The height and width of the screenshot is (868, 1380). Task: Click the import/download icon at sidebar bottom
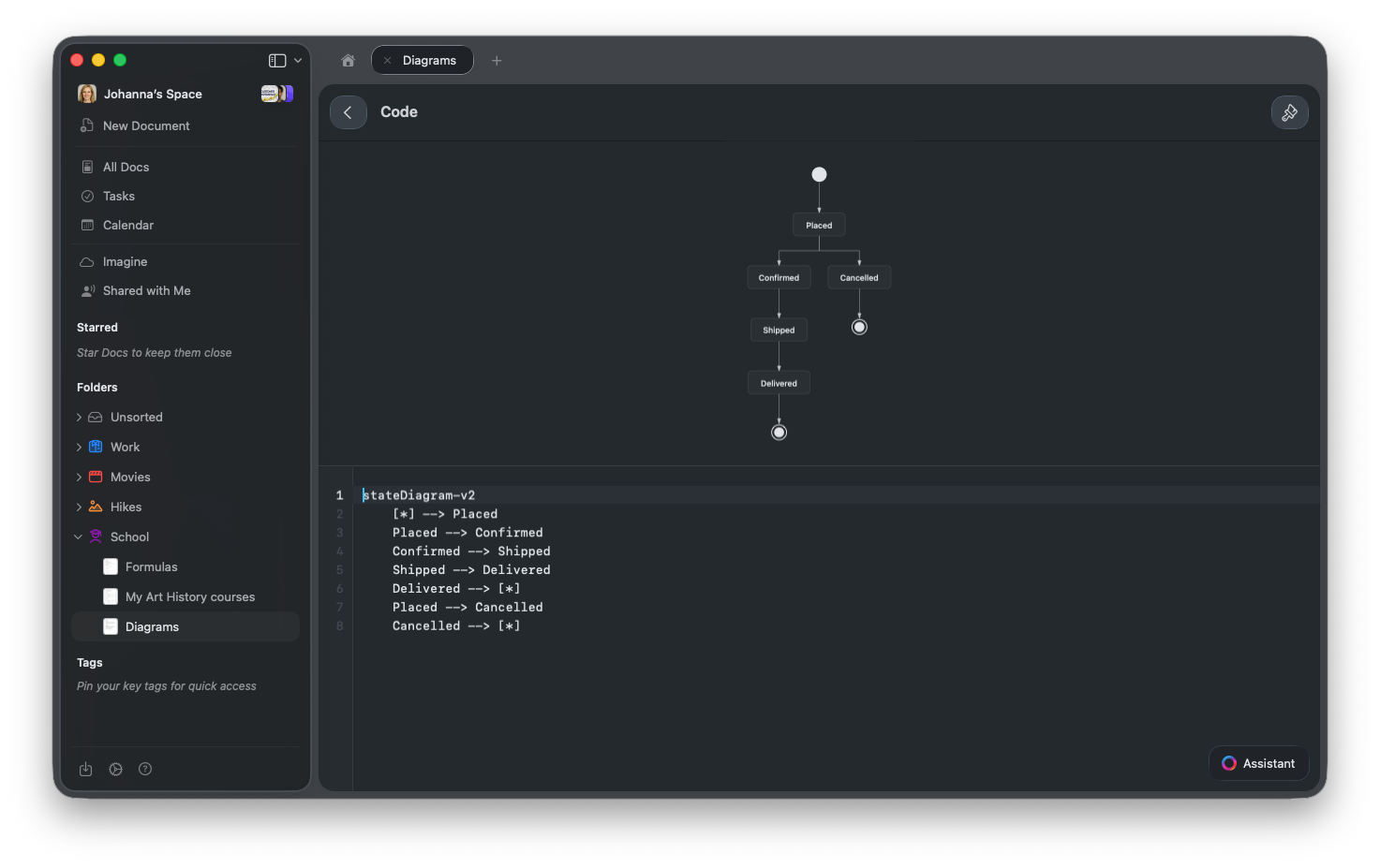(85, 769)
